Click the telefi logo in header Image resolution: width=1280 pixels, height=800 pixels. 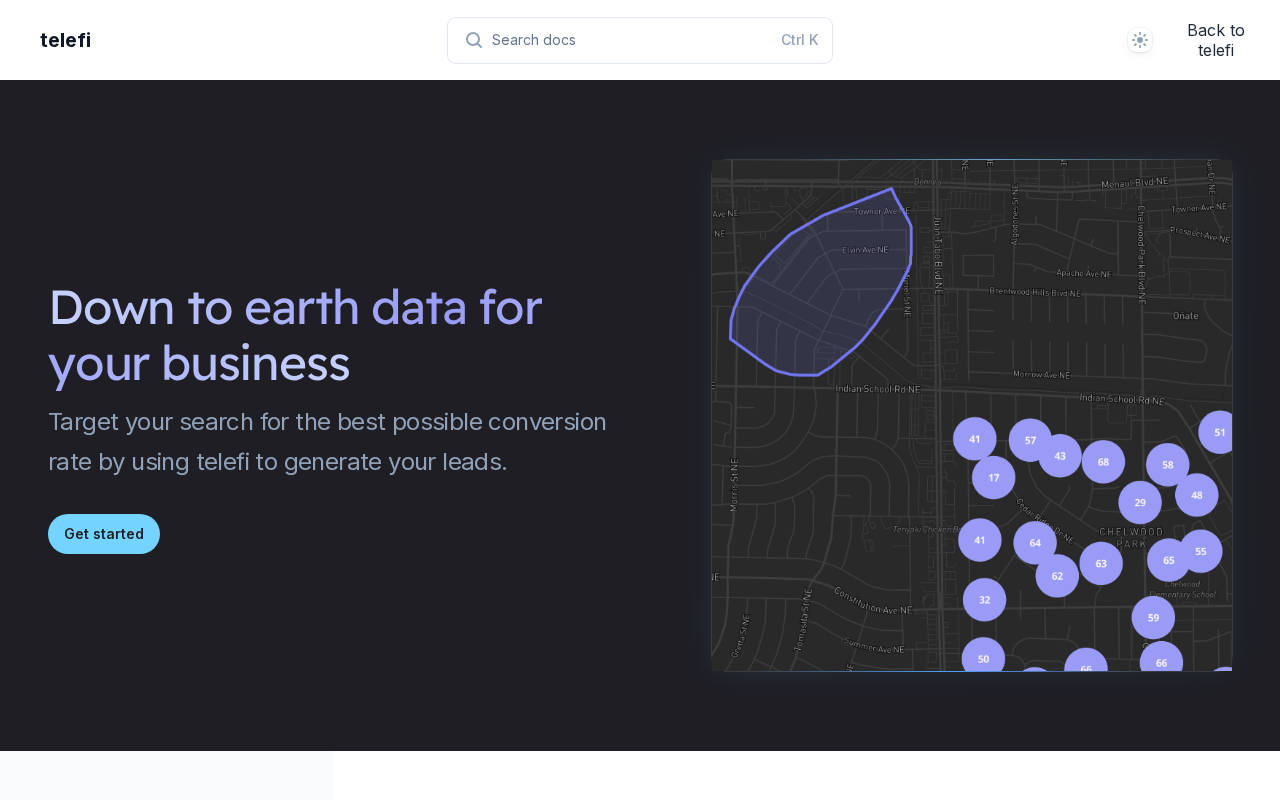point(66,40)
